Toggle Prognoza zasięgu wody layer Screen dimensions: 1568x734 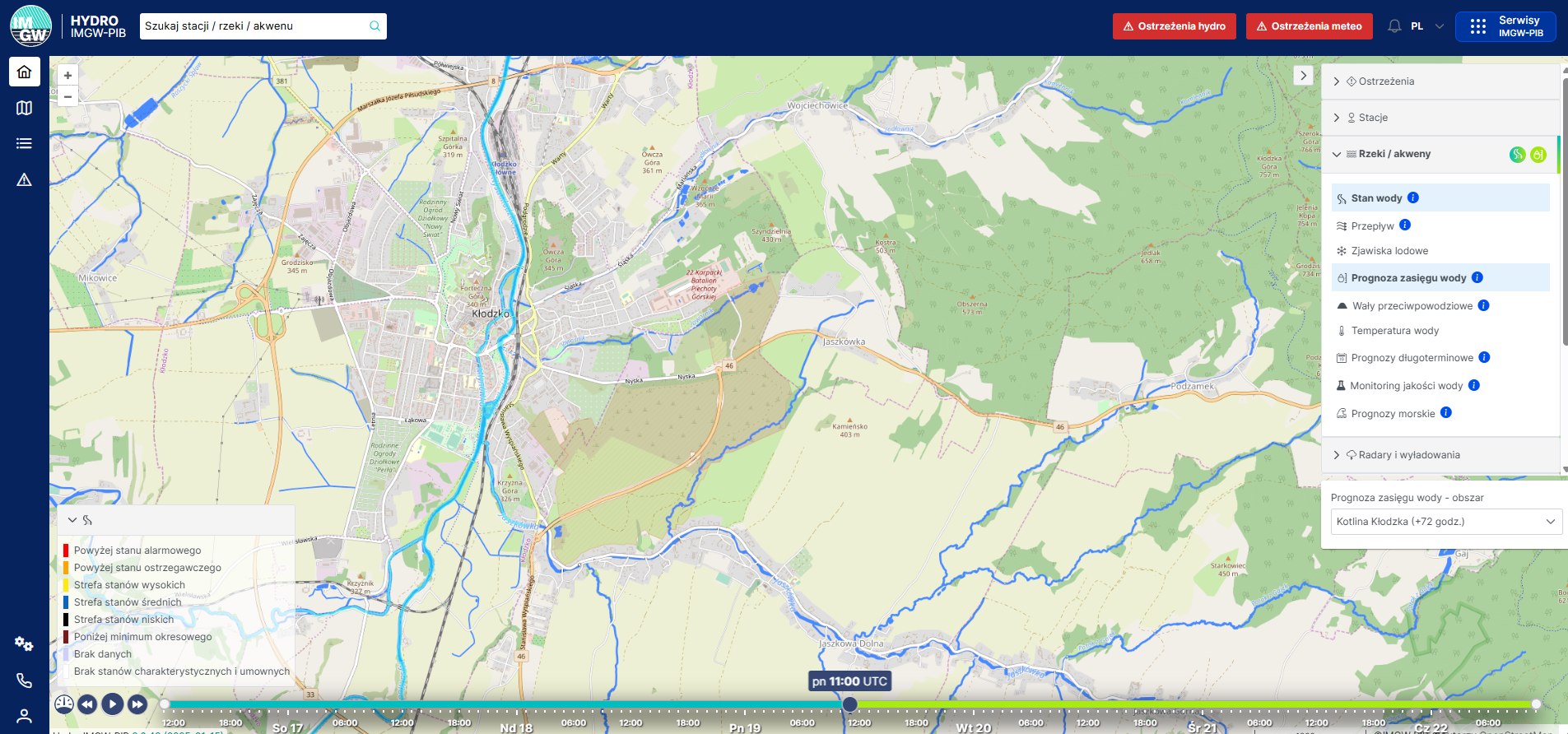coord(1408,278)
